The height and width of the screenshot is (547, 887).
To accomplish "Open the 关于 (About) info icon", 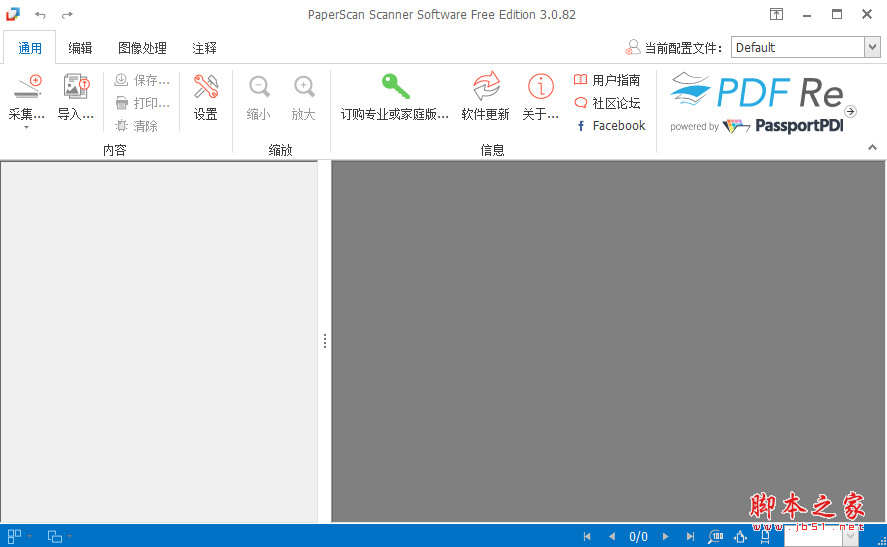I will 541,87.
